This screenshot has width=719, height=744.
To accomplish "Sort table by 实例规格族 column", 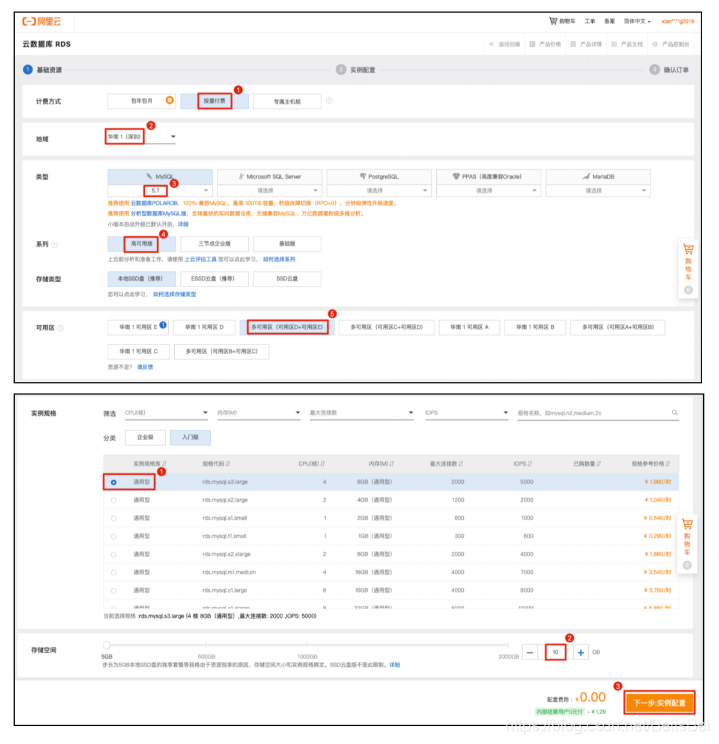I will click(150, 464).
